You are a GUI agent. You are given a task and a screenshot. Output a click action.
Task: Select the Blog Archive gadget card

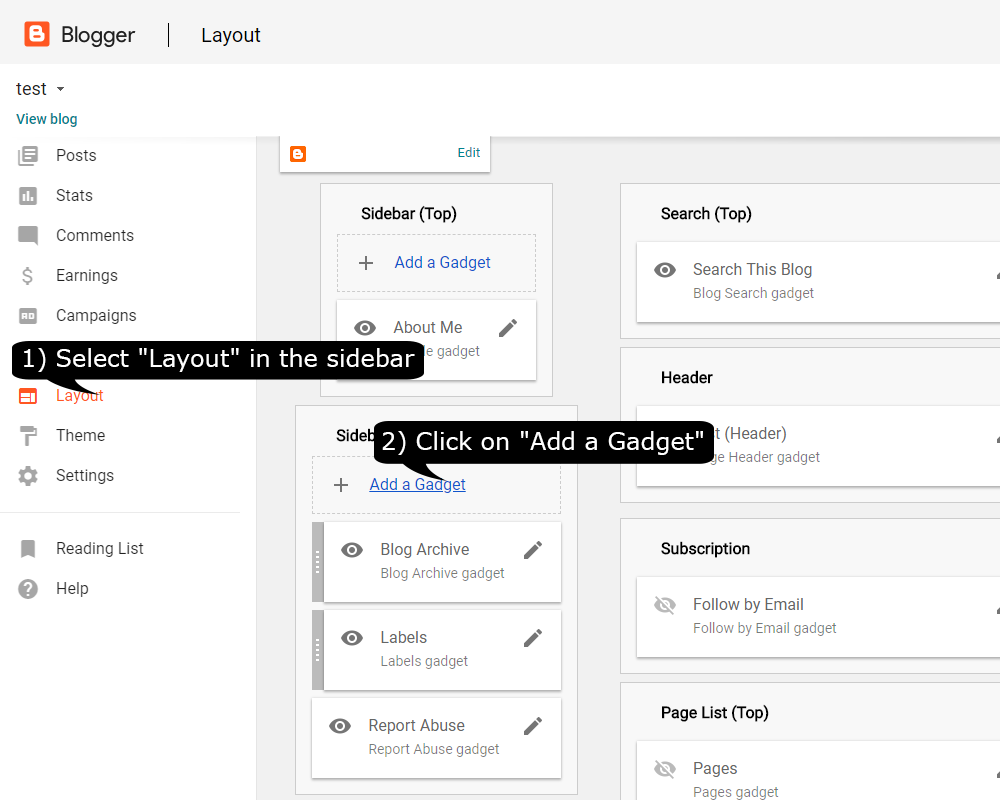[443, 562]
